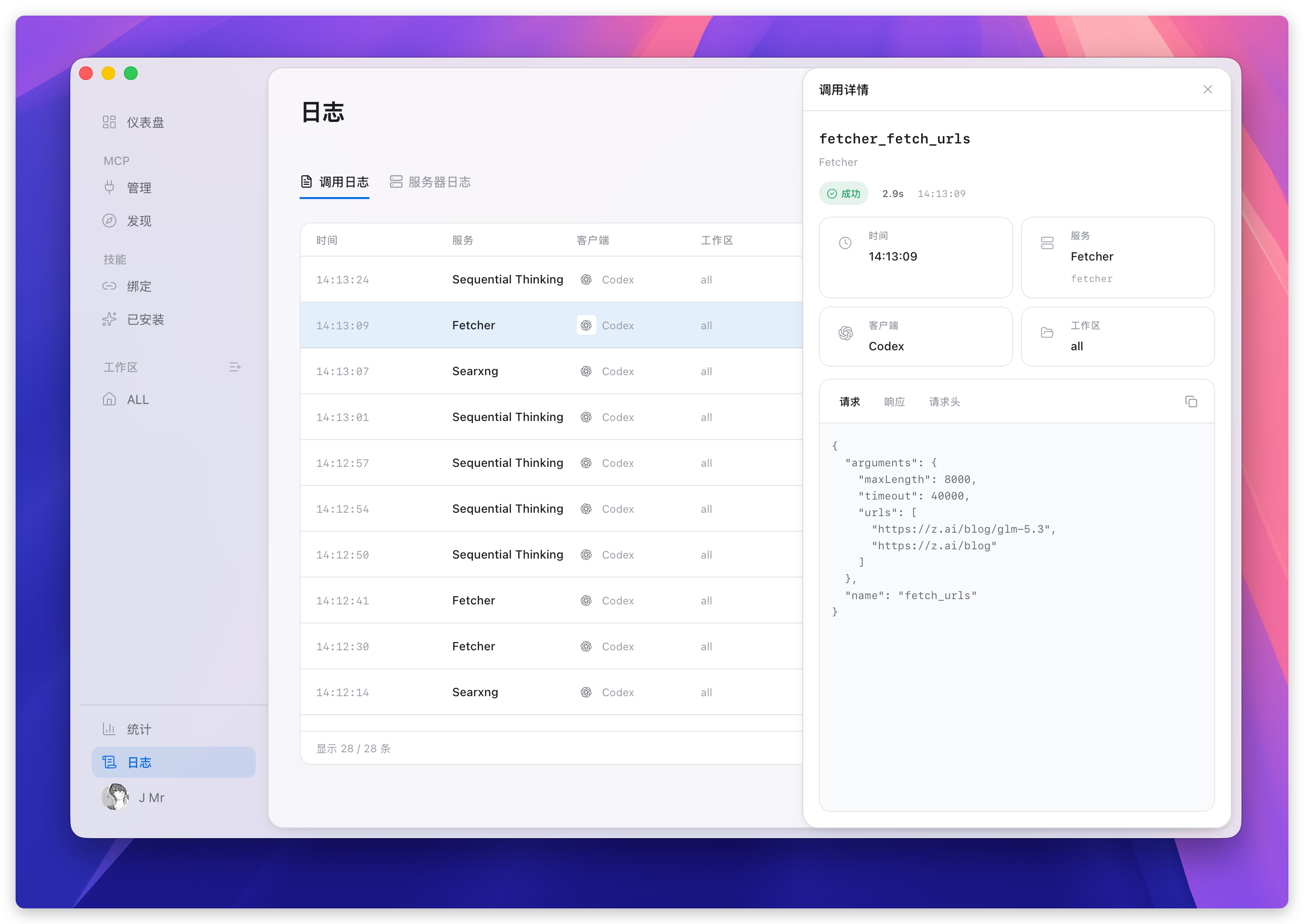The width and height of the screenshot is (1304, 924).
Task: Copy request JSON with copy icon
Action: click(1191, 402)
